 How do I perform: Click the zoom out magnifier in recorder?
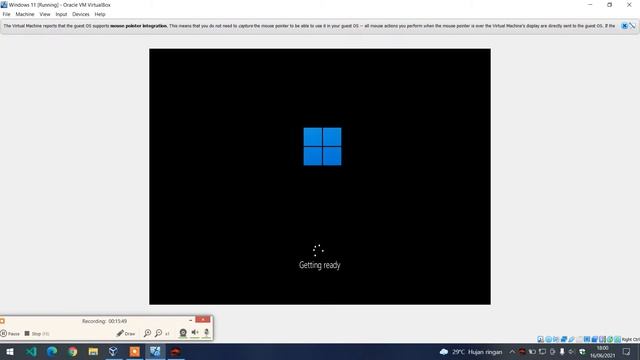(x=159, y=333)
